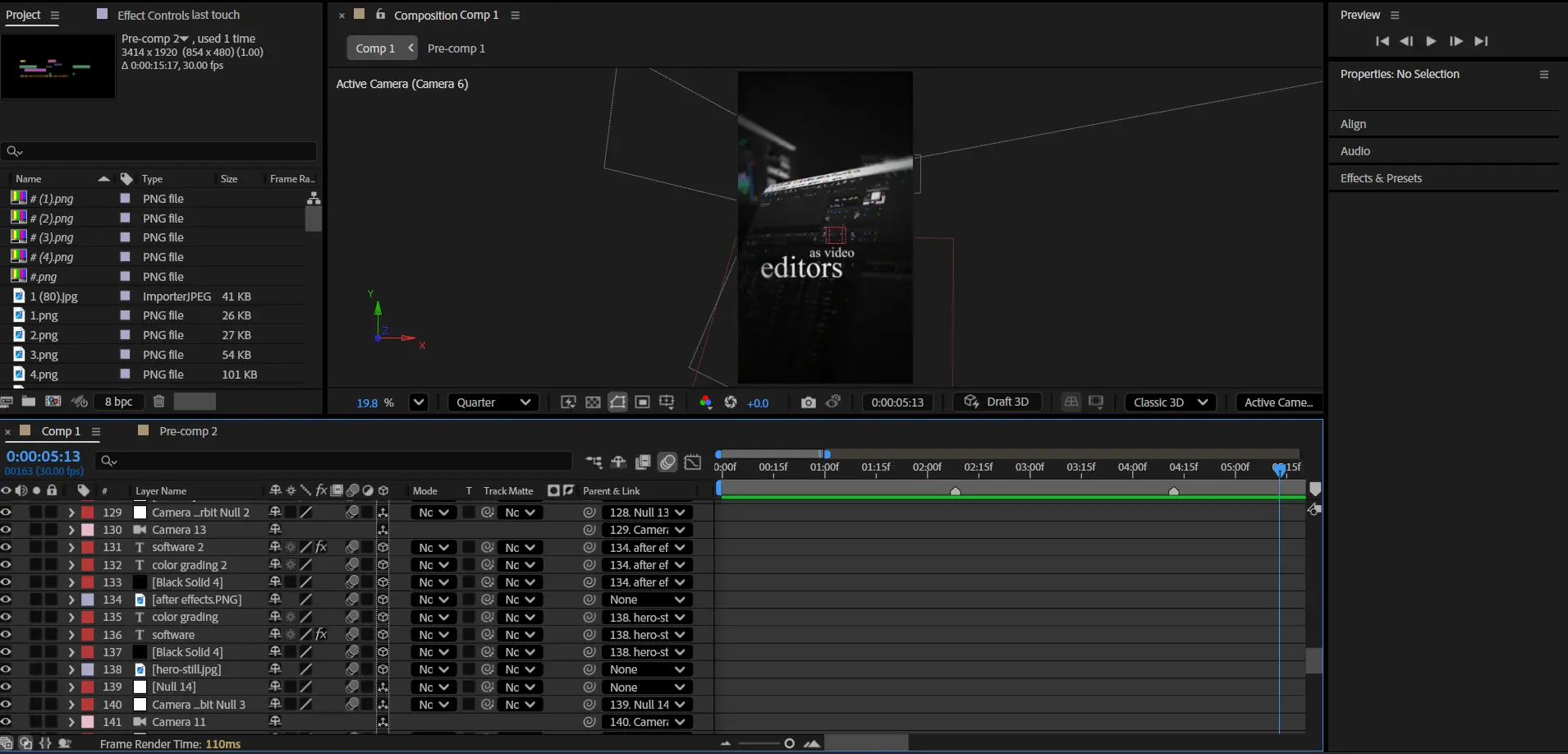Turn off visibility for the [Null 14] layer

point(7,687)
